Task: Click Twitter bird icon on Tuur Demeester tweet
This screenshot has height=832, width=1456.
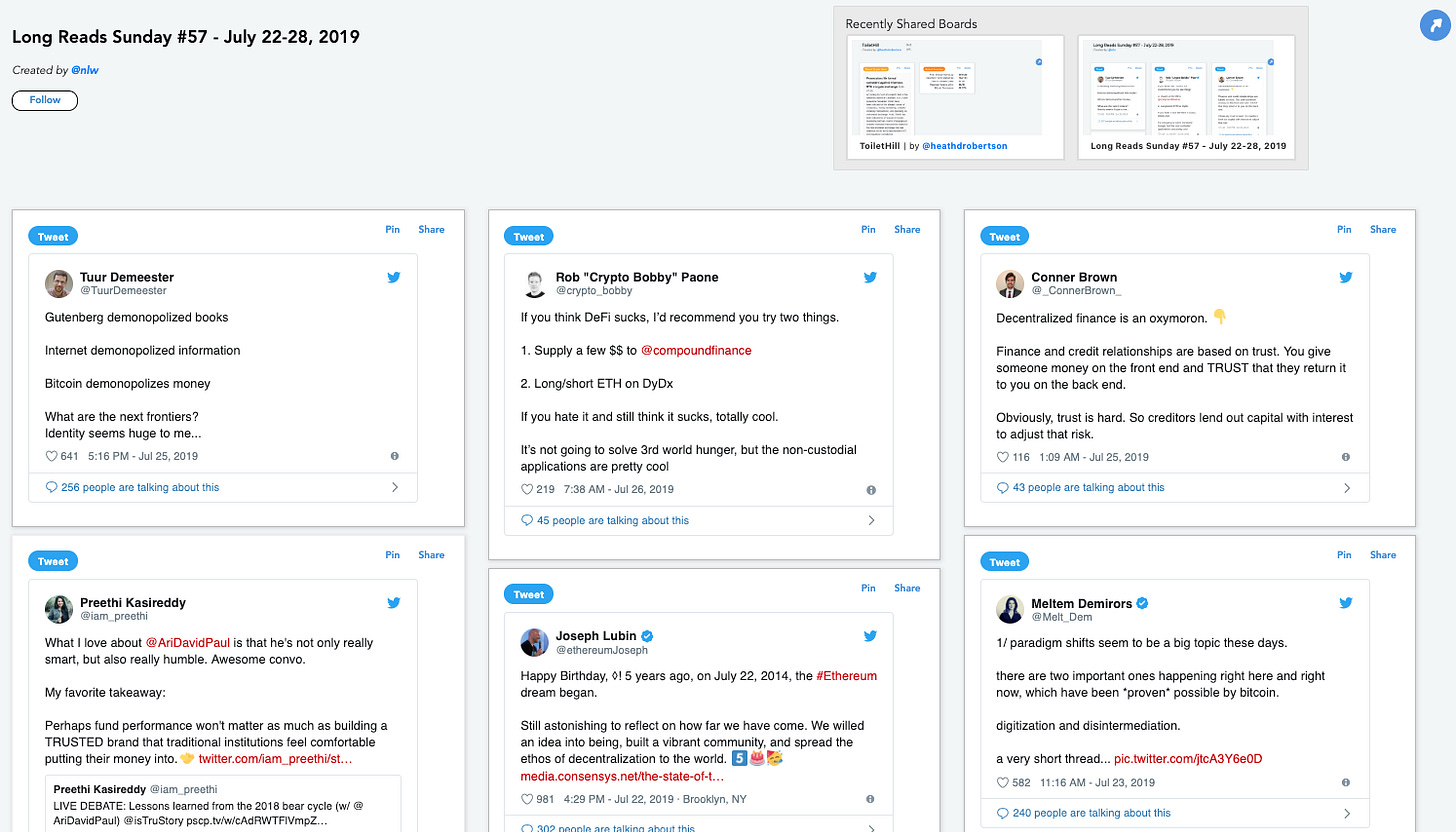Action: coord(394,277)
